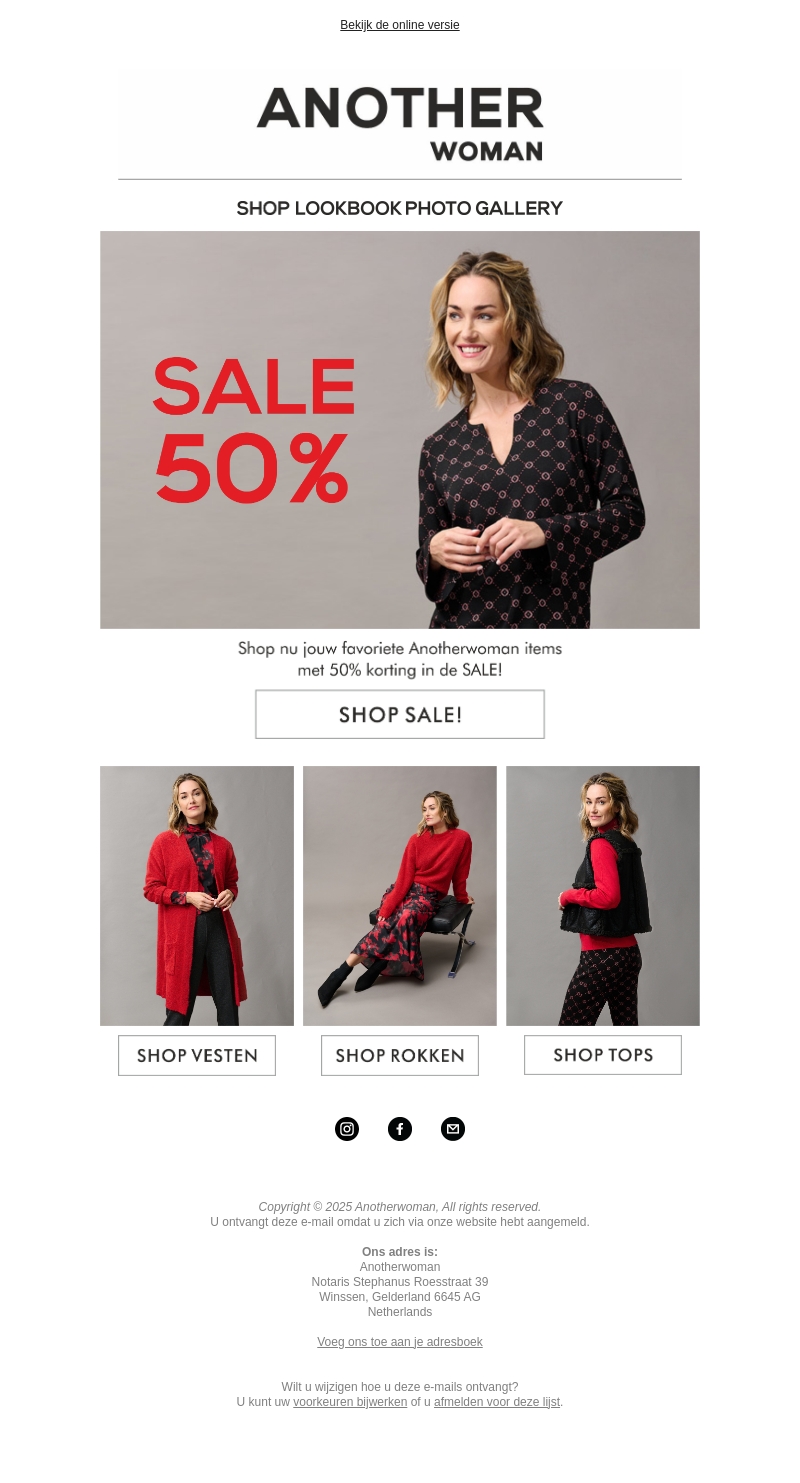Click the 50% korting promotional text
The width and height of the screenshot is (800, 1483).
coord(400,659)
